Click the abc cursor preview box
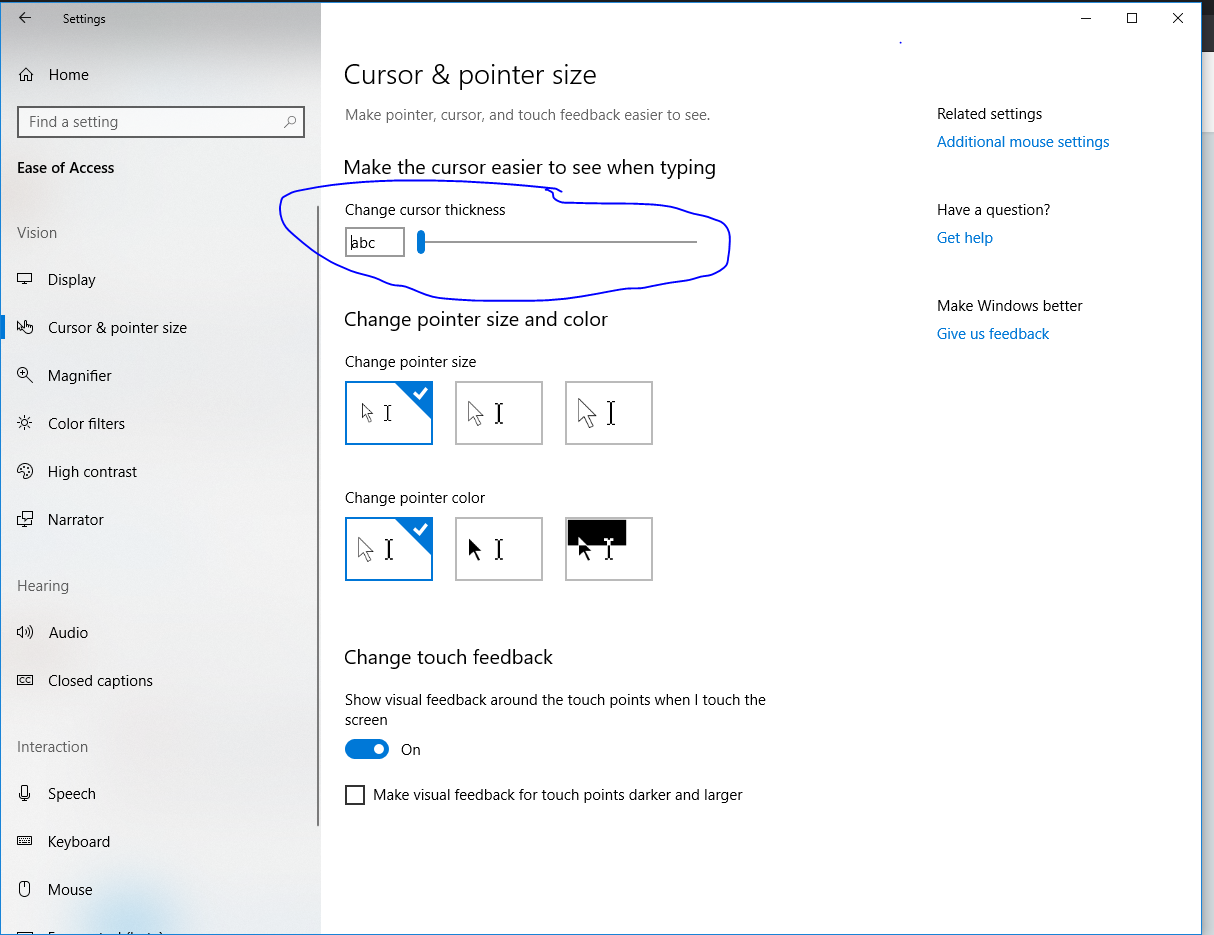This screenshot has height=935, width=1214. 375,243
